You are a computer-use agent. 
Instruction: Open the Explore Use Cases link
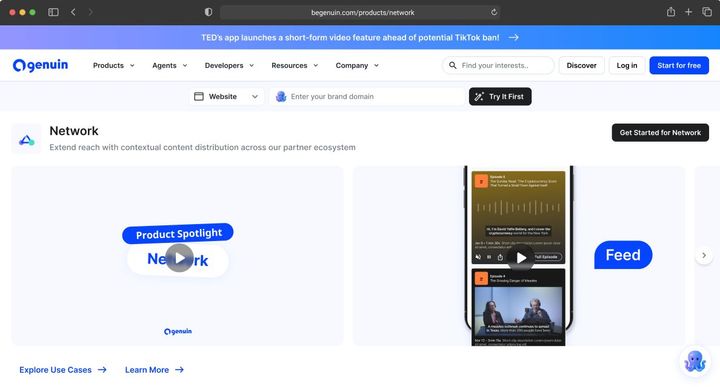pos(63,370)
